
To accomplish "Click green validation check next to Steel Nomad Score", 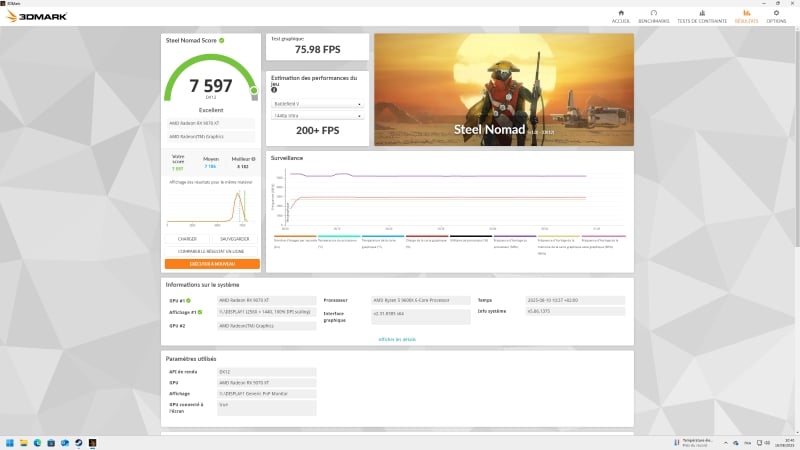I will click(221, 40).
